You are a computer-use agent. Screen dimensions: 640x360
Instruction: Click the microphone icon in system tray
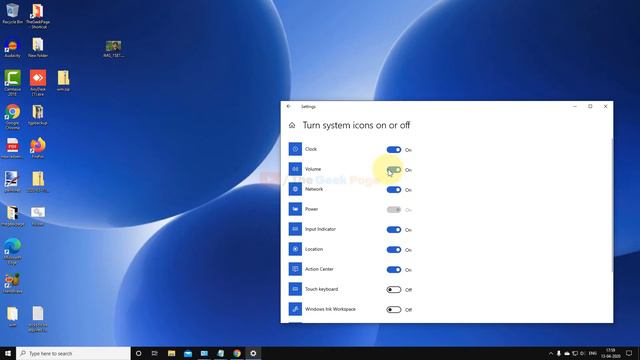559,353
